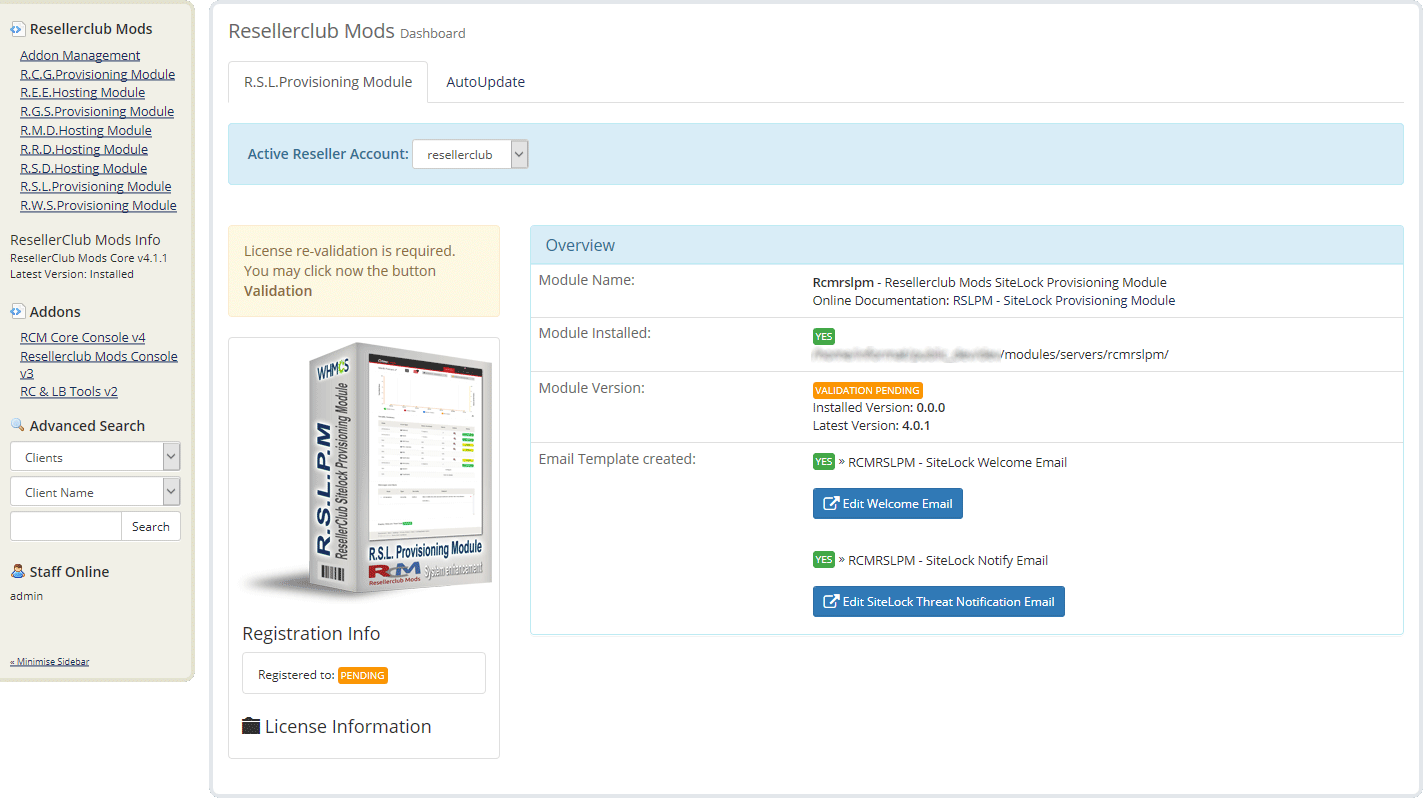Open R.G.S.Provisioning Module link

[x=97, y=111]
